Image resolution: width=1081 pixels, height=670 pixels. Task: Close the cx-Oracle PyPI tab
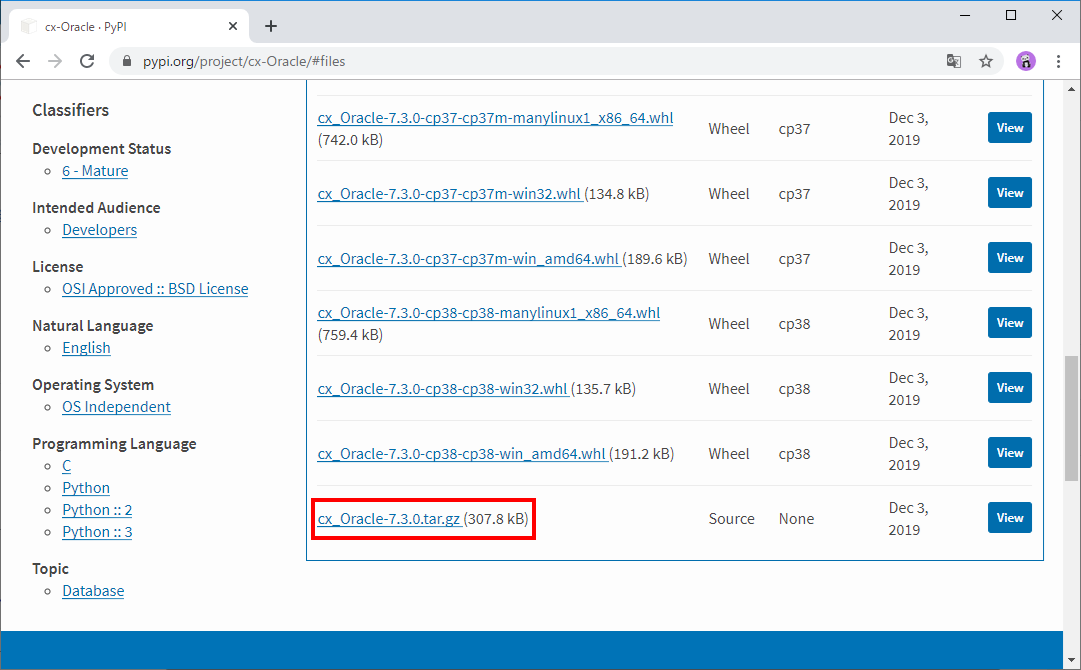coord(233,26)
